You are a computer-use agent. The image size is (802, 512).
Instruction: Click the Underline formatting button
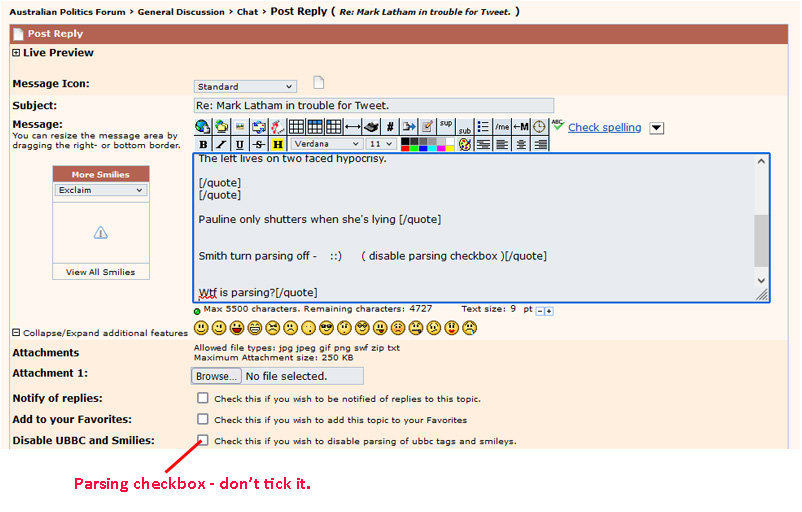[x=240, y=144]
